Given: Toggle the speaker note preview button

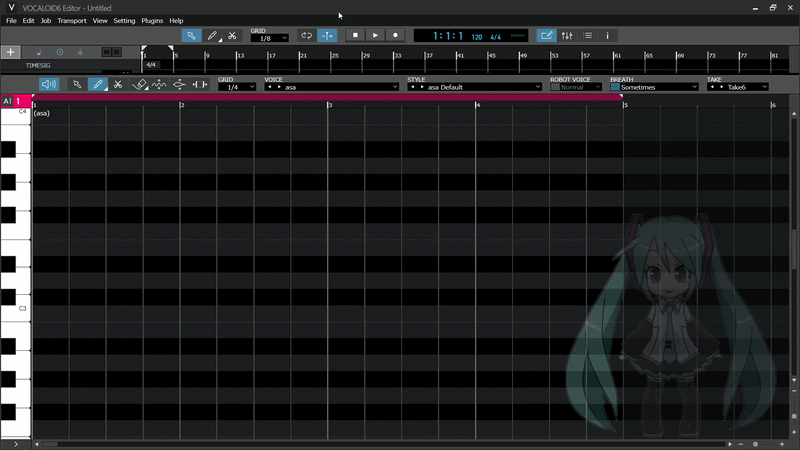Looking at the screenshot, I should (x=49, y=85).
